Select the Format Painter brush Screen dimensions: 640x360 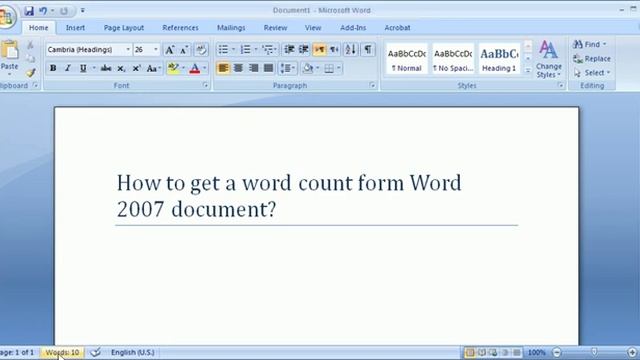31,73
